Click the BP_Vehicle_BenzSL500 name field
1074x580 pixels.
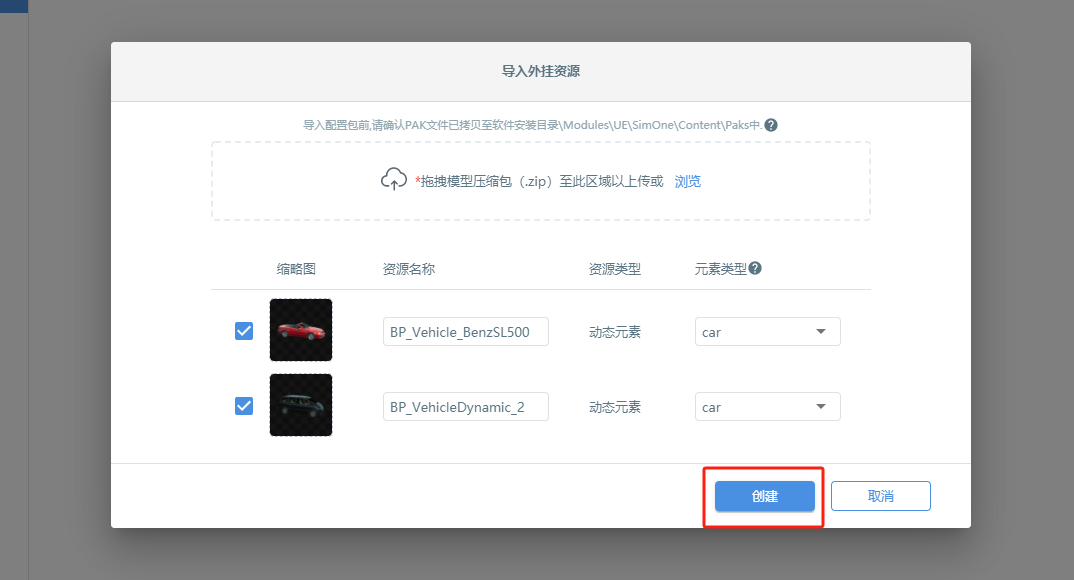point(466,331)
